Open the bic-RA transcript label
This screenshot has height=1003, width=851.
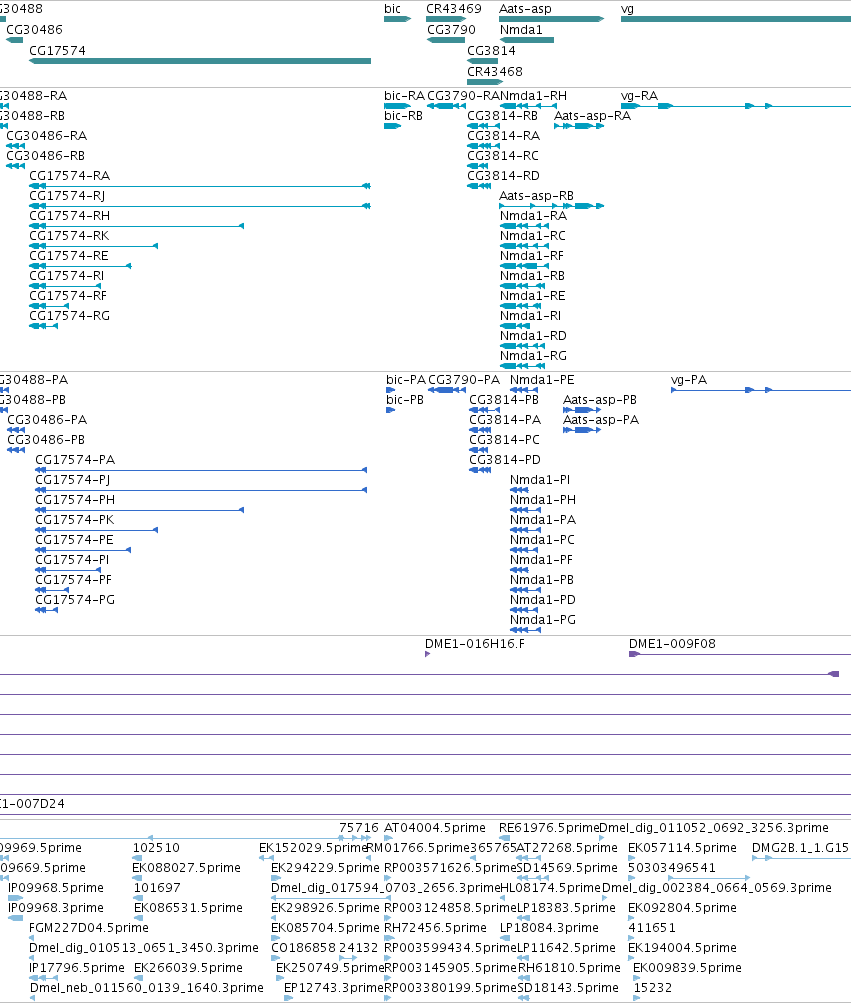404,96
